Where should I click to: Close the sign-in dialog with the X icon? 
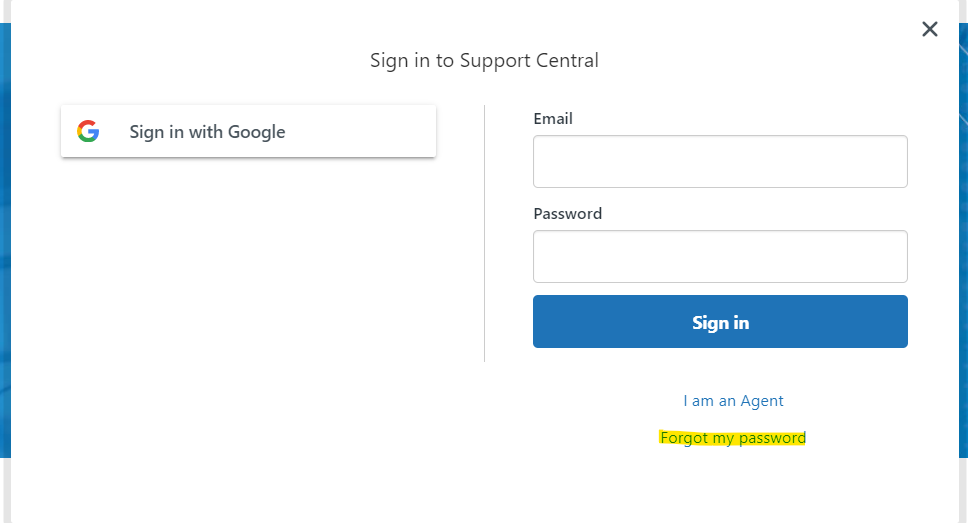[930, 29]
